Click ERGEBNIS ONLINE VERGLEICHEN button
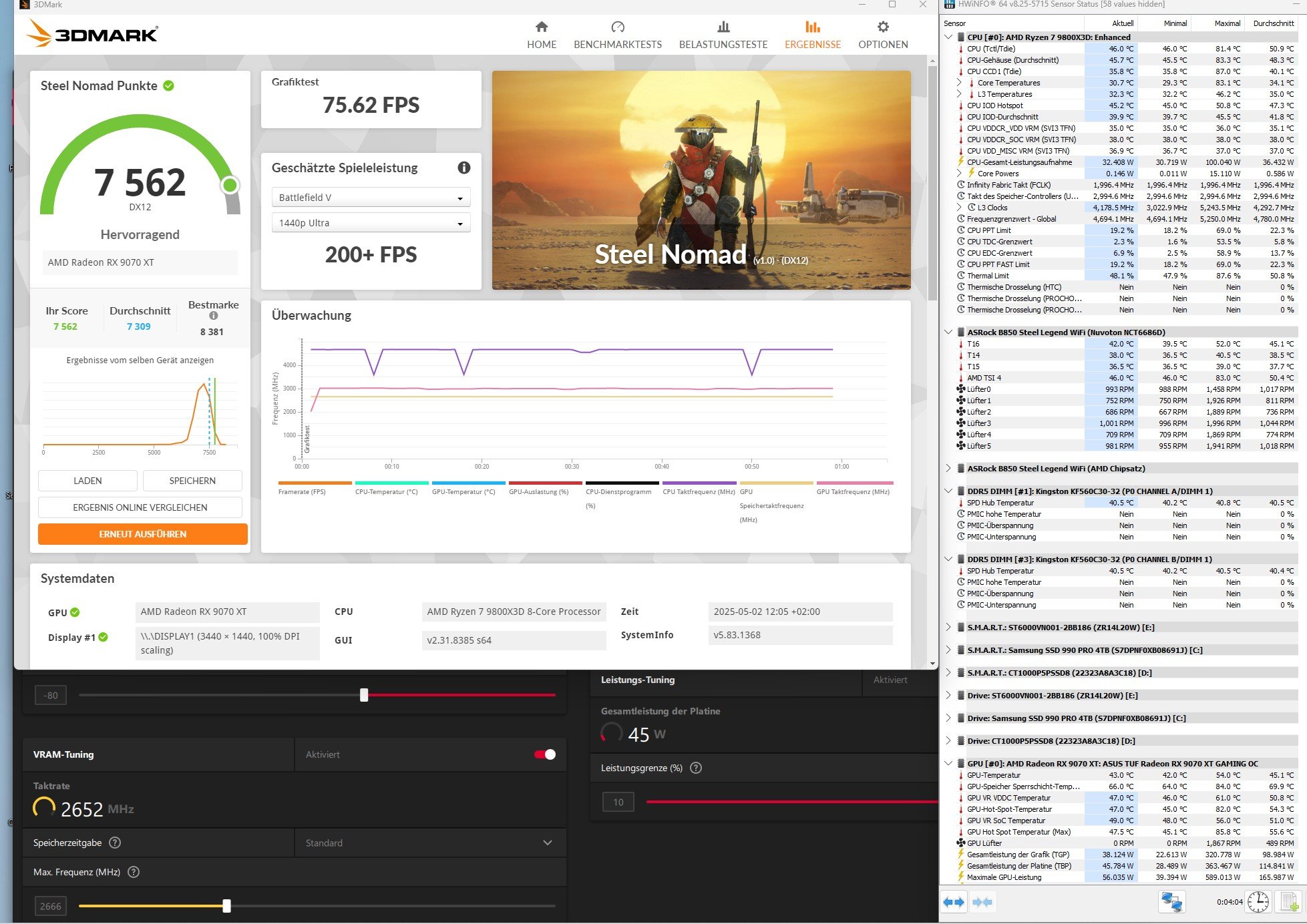Image resolution: width=1307 pixels, height=924 pixels. (140, 507)
